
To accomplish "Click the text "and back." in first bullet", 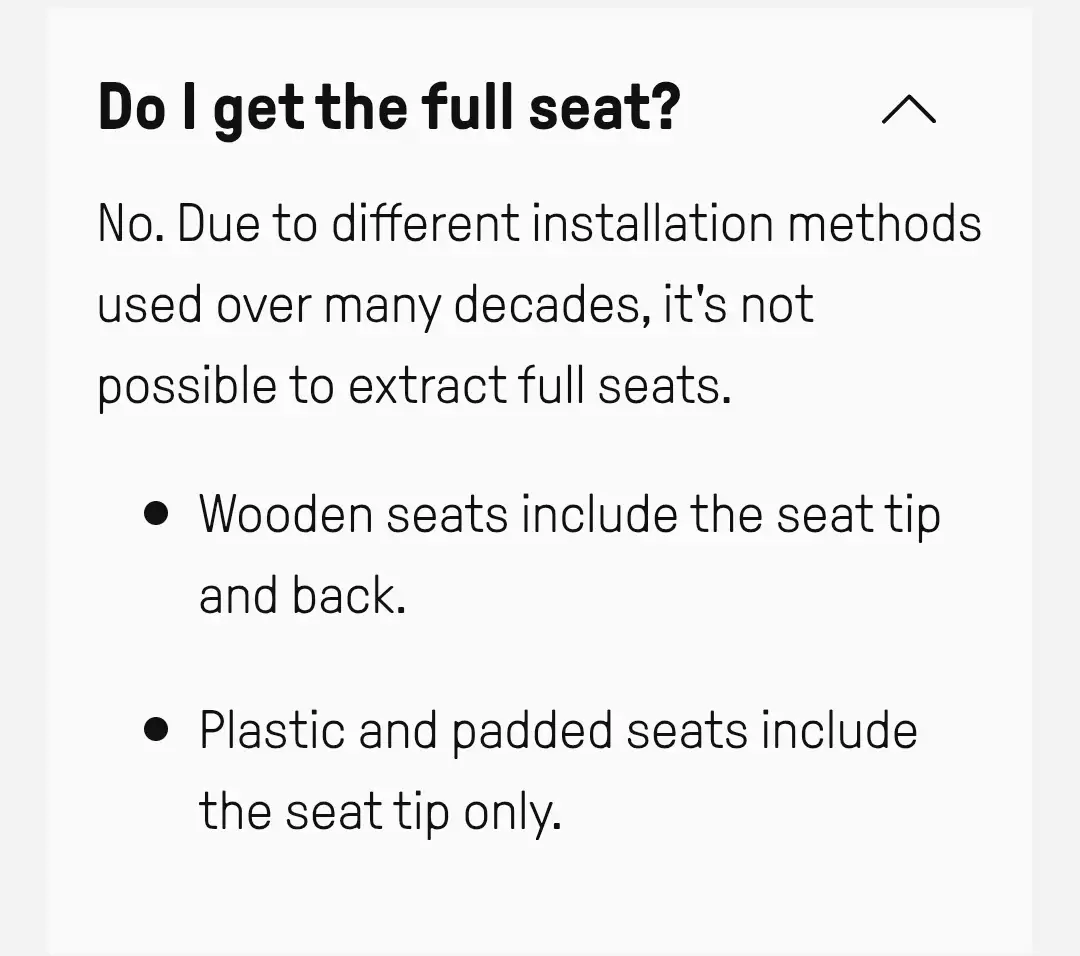I will coord(302,597).
